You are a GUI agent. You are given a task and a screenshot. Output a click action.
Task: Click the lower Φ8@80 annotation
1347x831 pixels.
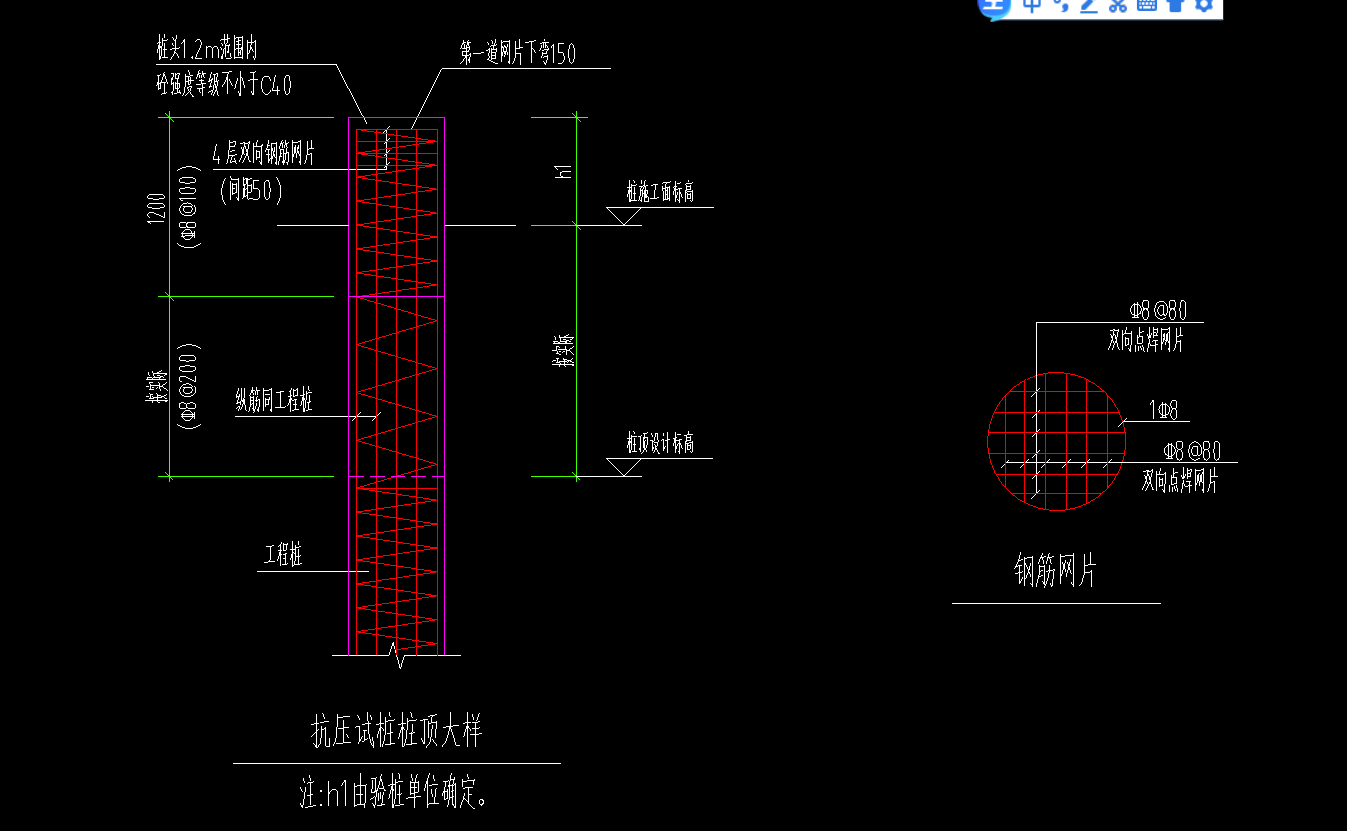click(x=1193, y=451)
